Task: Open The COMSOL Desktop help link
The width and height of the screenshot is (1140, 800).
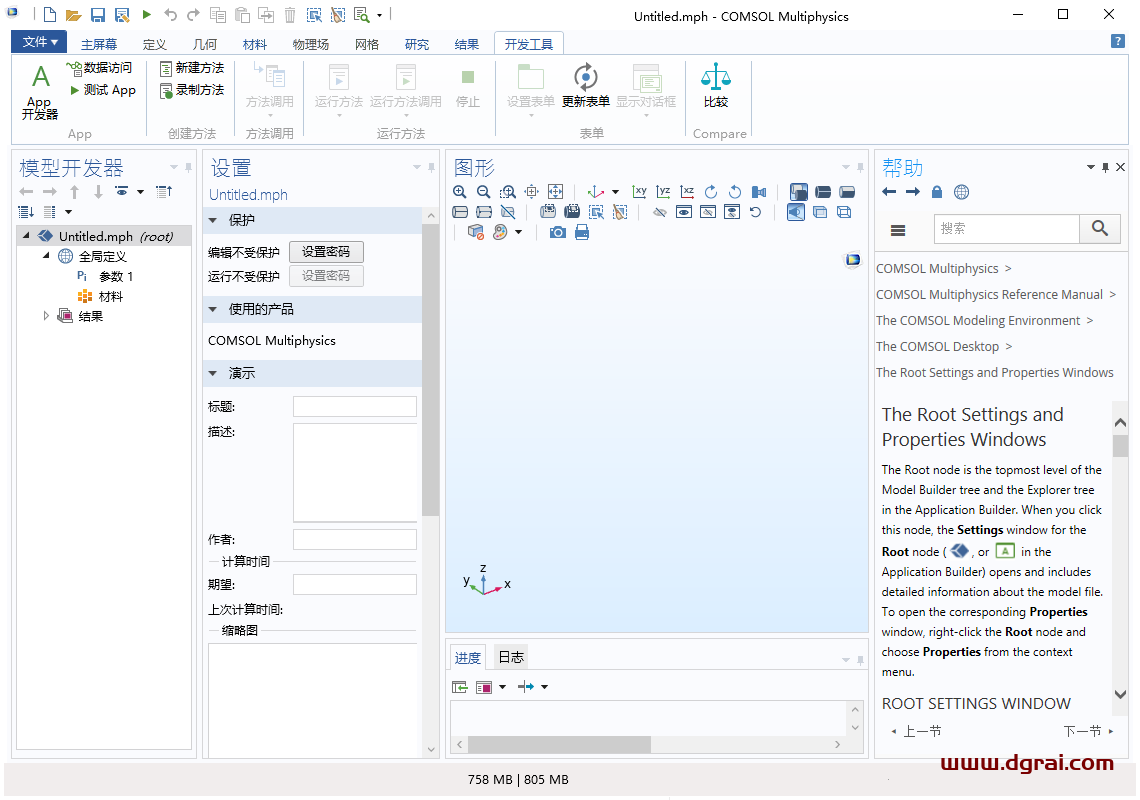Action: (937, 346)
